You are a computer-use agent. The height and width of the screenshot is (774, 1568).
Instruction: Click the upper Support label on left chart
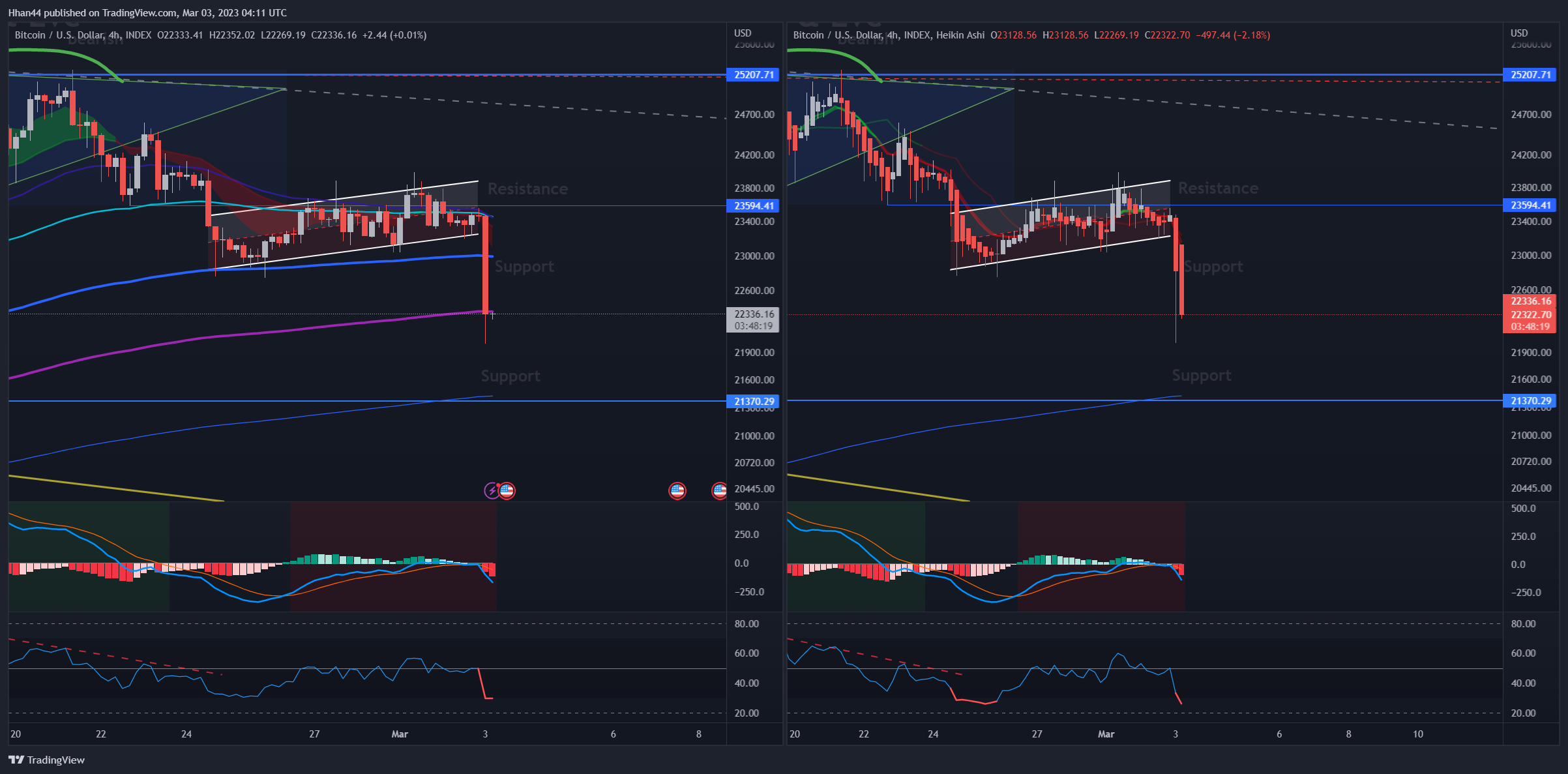click(524, 266)
